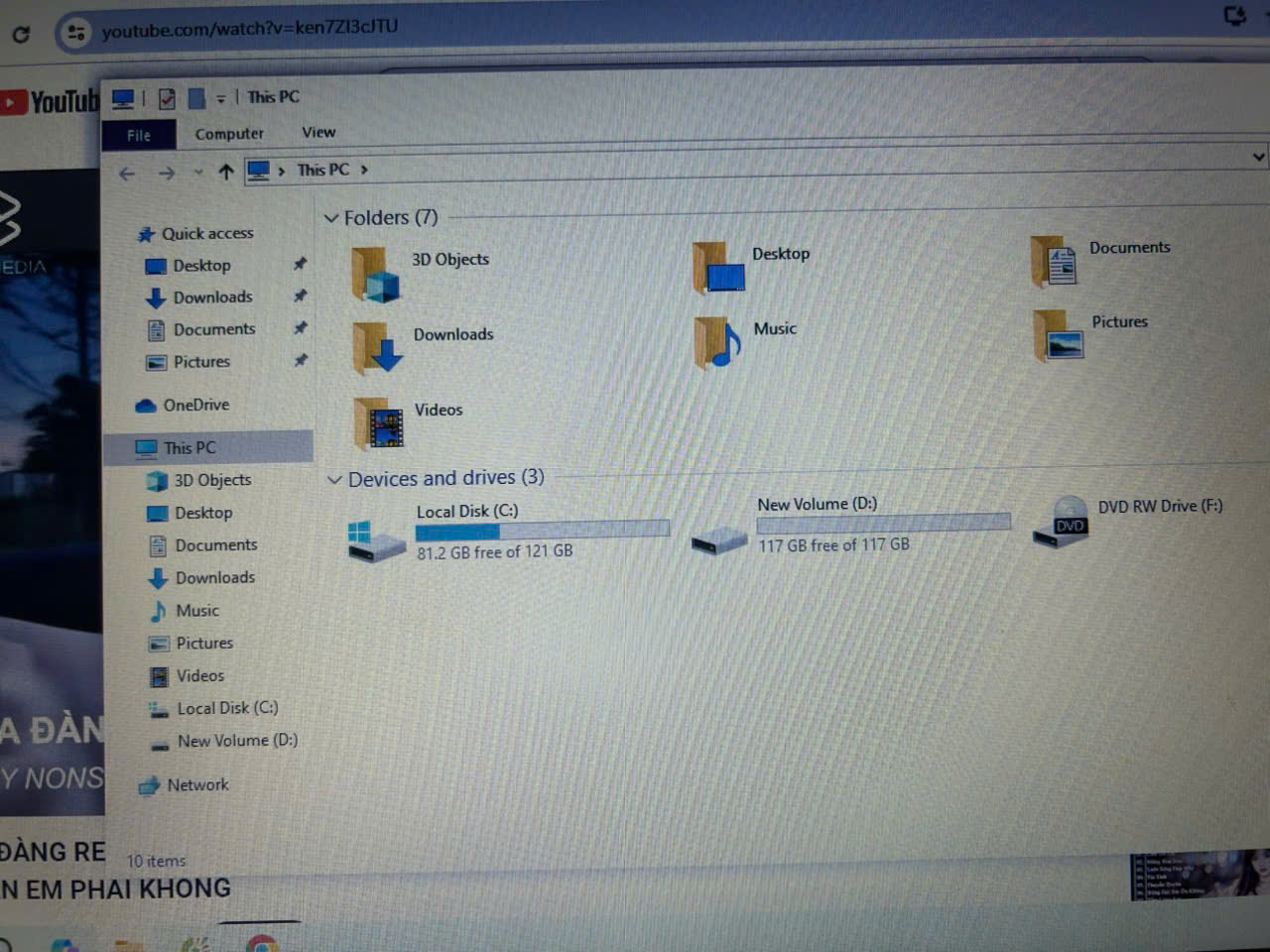Click '81.2 GB free of 121 GB' text

(494, 552)
